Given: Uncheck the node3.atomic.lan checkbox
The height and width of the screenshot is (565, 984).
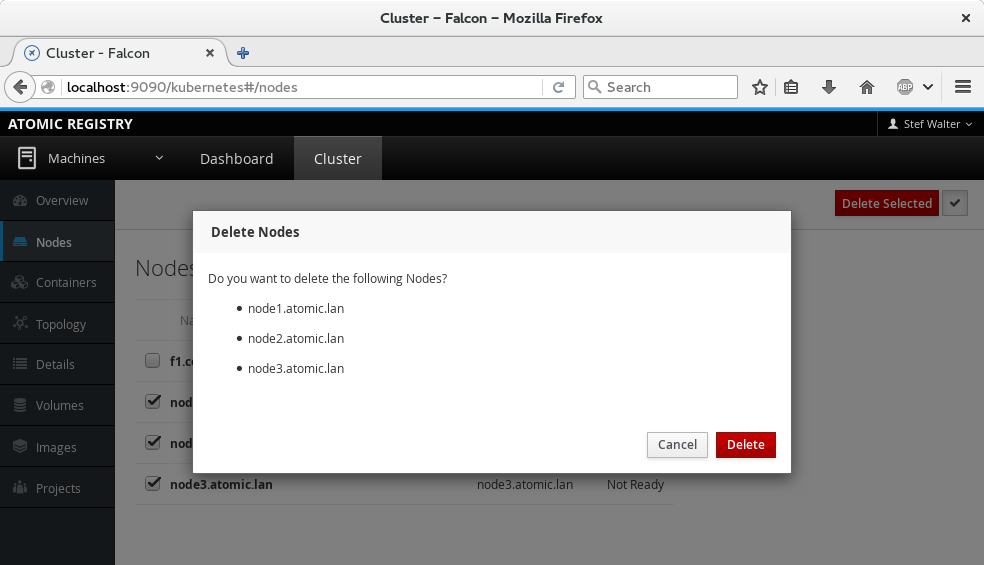Looking at the screenshot, I should (x=153, y=483).
